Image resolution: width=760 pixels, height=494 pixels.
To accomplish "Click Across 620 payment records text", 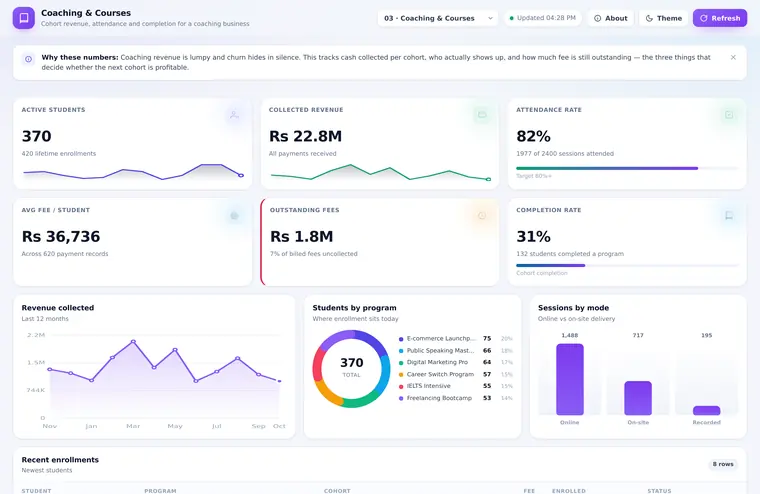I will tap(65, 254).
